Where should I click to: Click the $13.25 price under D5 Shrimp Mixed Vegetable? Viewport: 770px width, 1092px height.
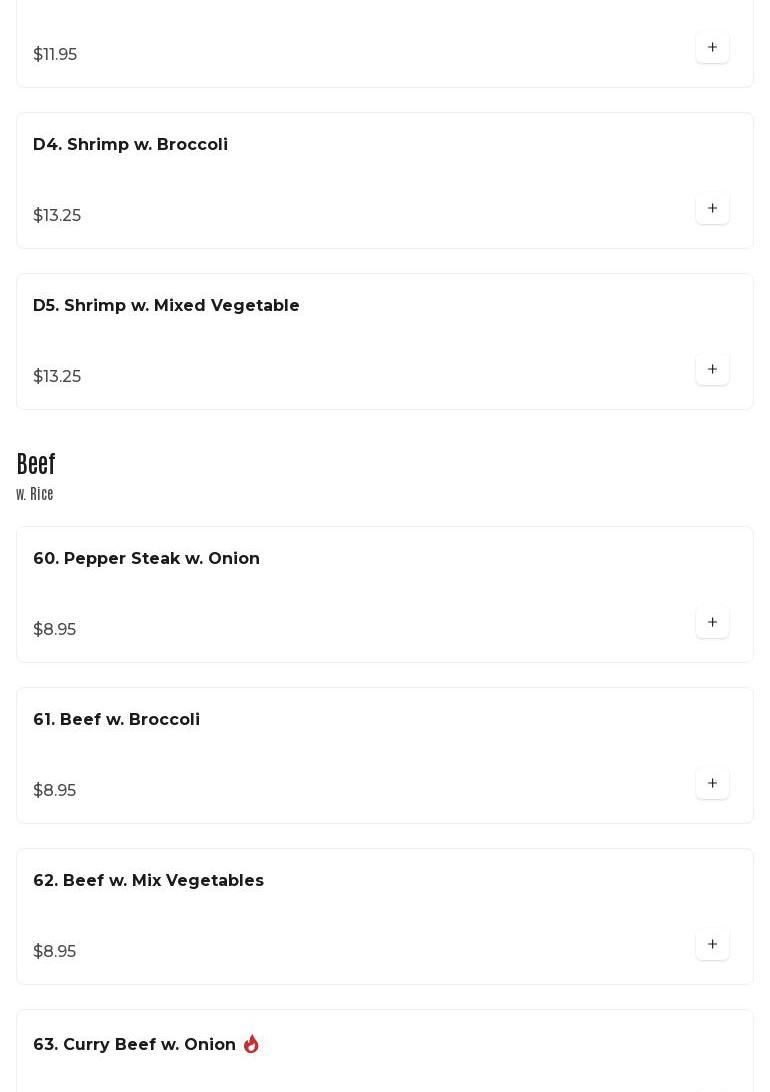click(57, 376)
